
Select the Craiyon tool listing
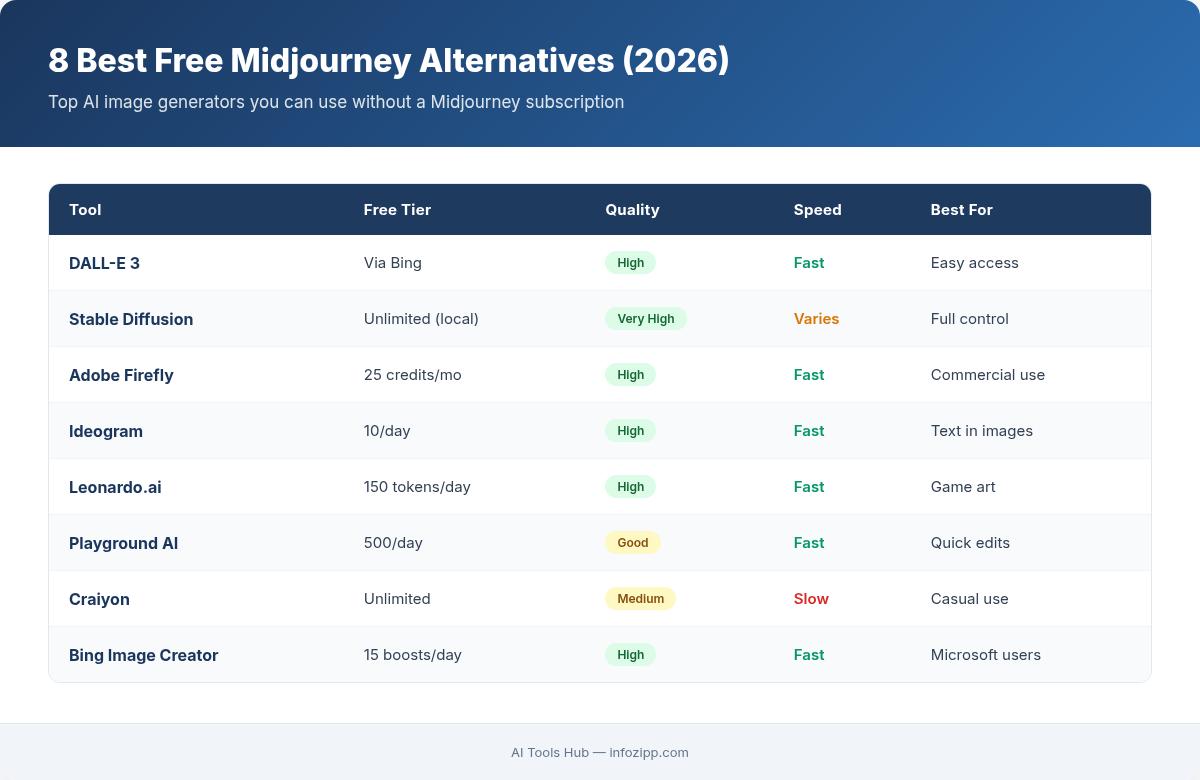coord(99,599)
